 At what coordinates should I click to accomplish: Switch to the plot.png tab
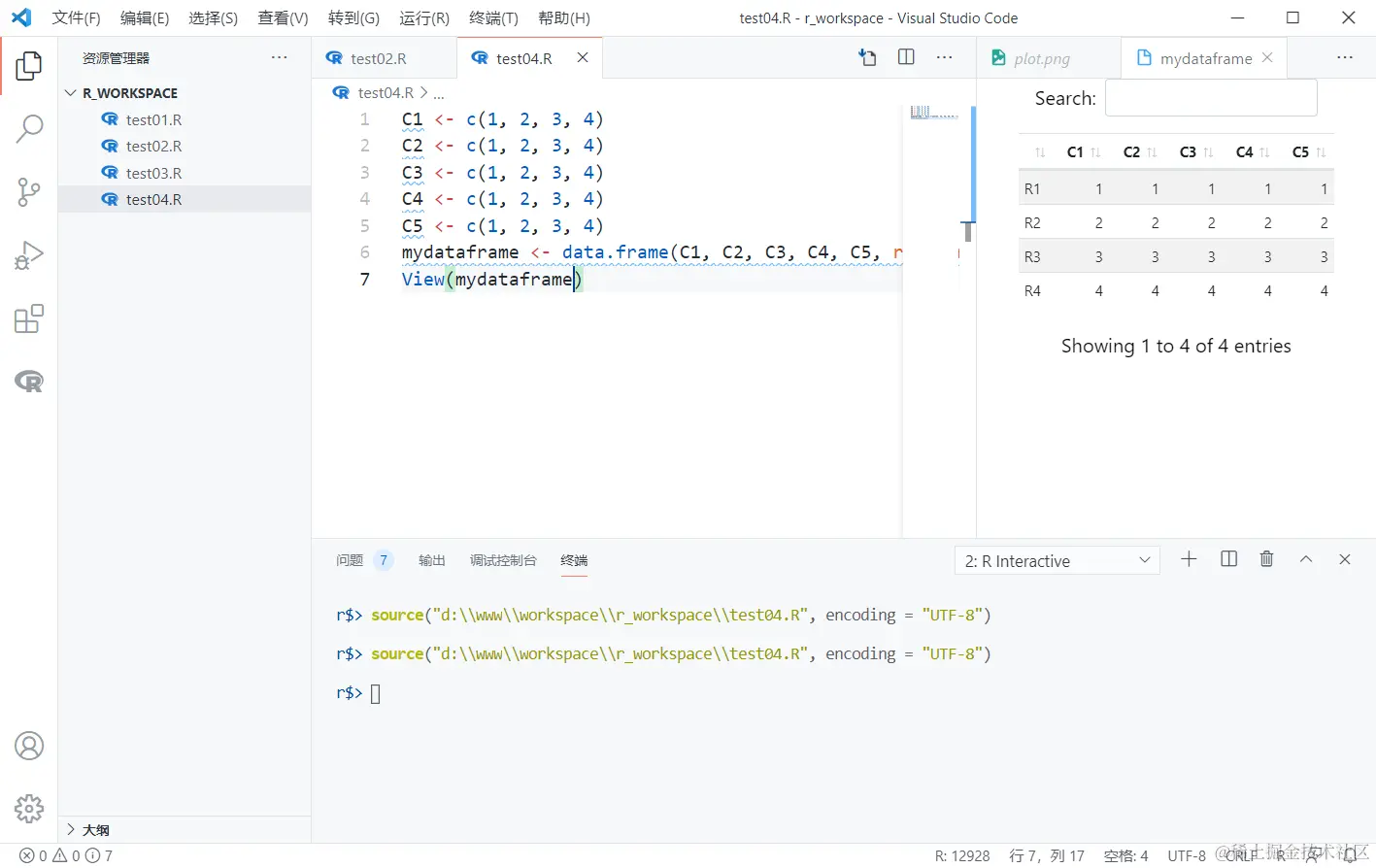[x=1049, y=58]
